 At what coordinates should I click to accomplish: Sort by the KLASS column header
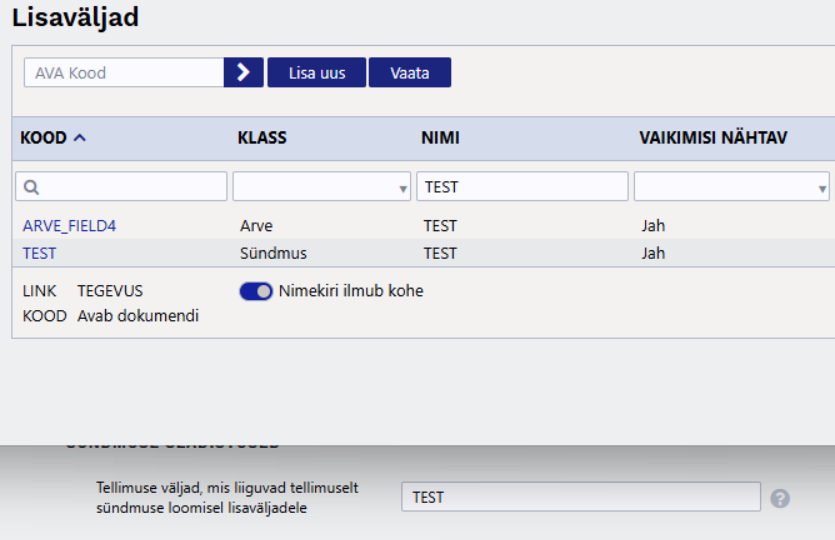click(262, 138)
